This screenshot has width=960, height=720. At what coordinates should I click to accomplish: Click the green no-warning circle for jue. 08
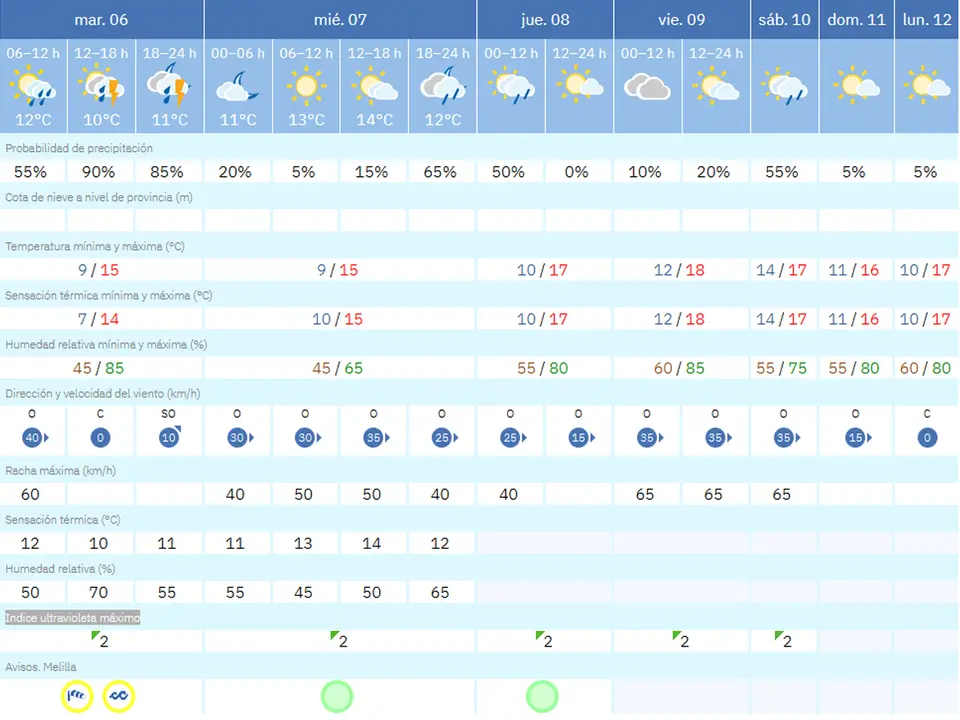(542, 696)
